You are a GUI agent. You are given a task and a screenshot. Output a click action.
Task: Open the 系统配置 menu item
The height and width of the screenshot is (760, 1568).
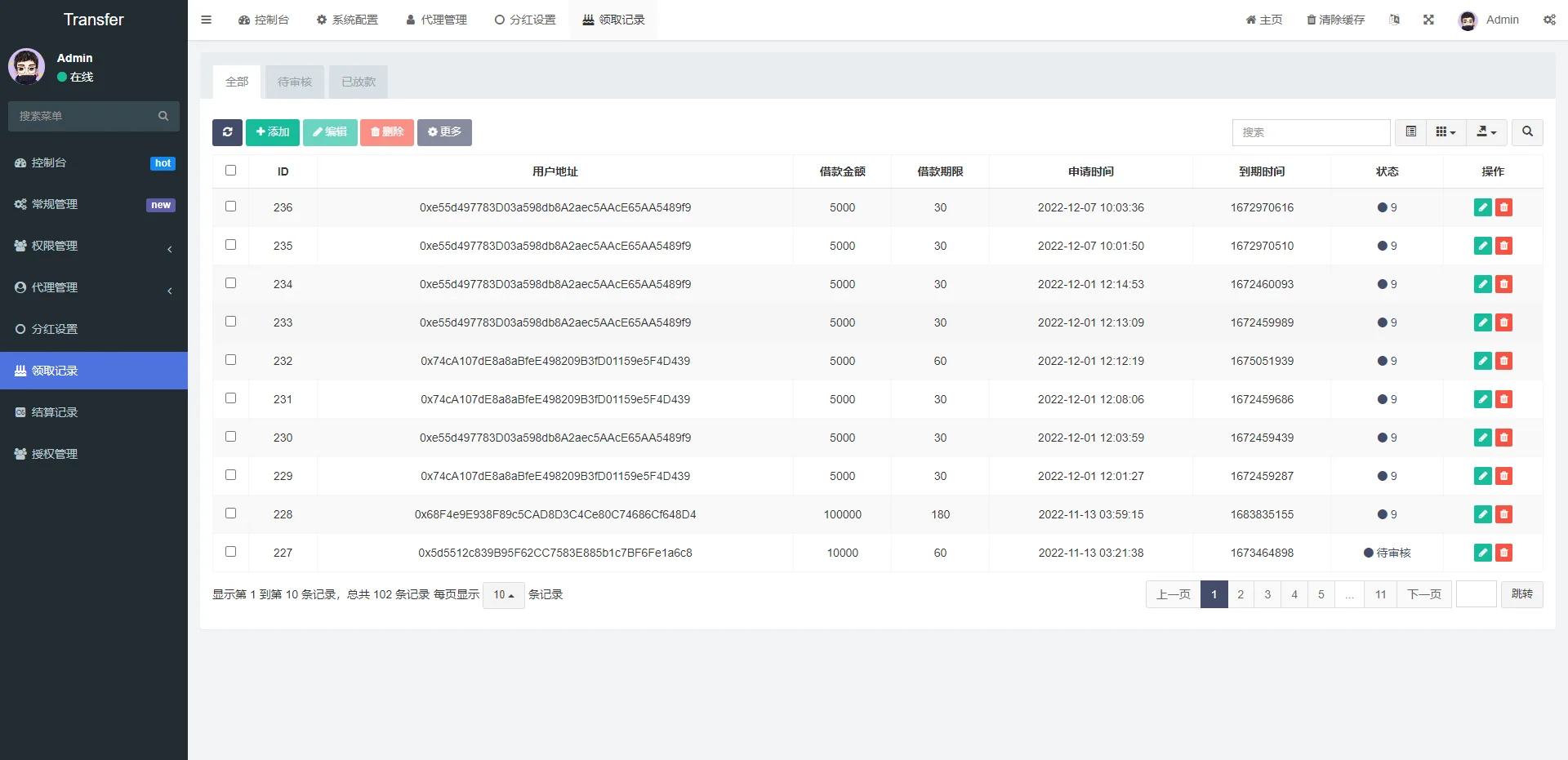(348, 19)
